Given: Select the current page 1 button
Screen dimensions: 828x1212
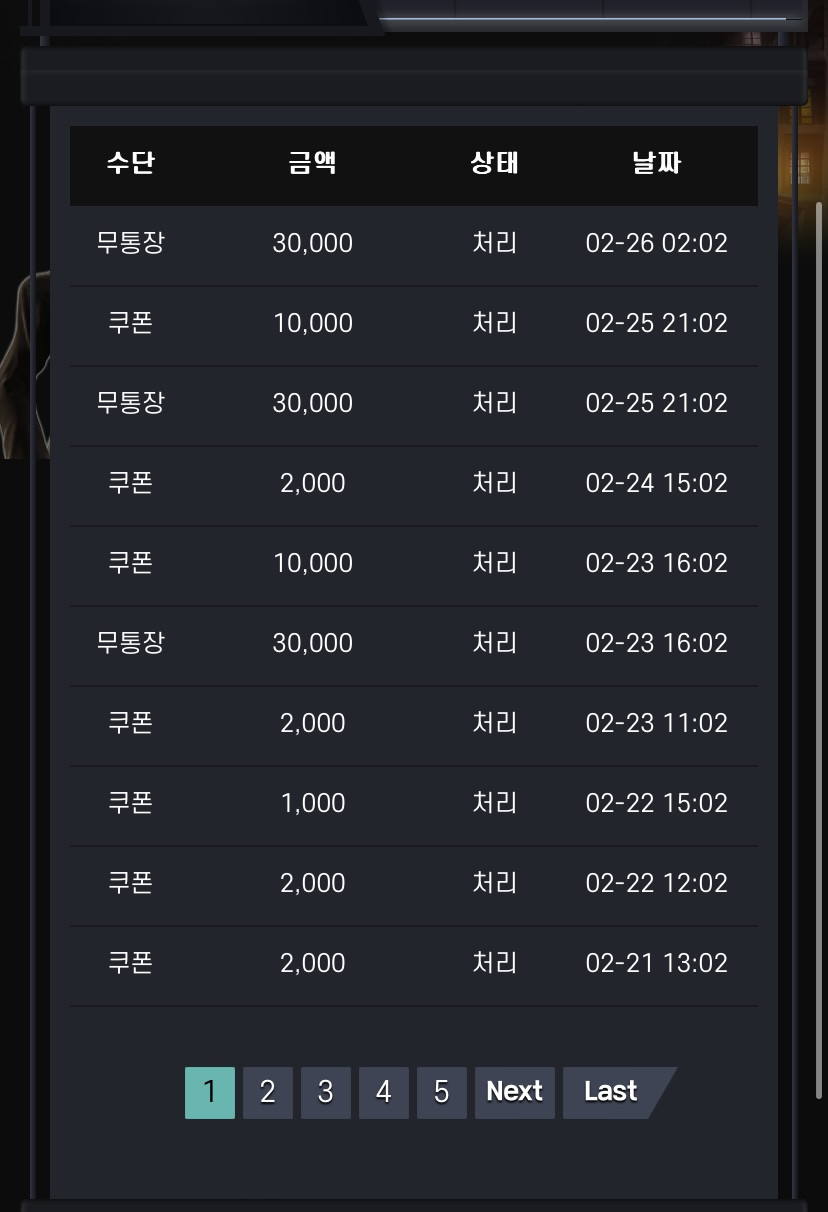Looking at the screenshot, I should (209, 1092).
